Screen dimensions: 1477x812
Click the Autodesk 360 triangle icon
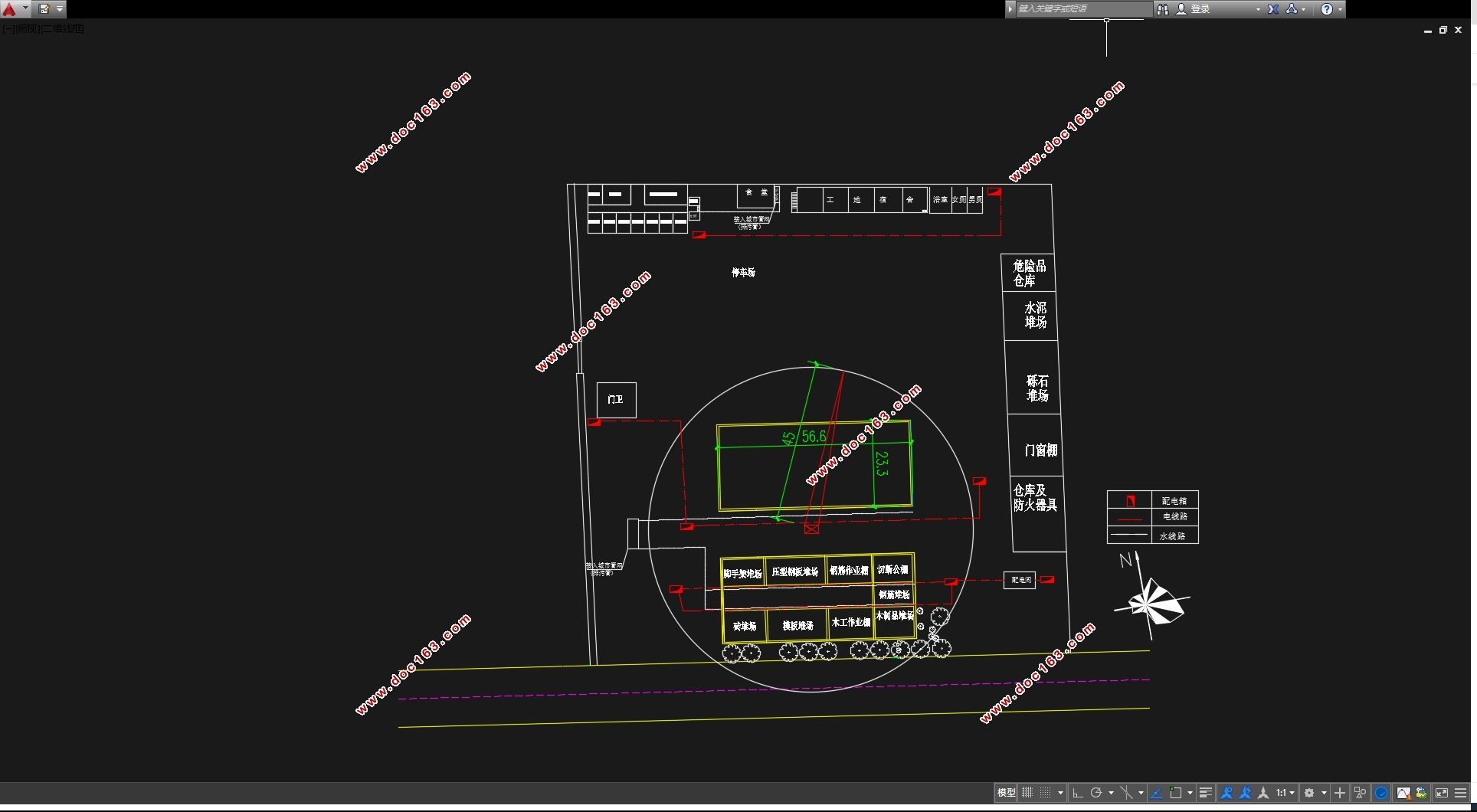click(x=1292, y=9)
